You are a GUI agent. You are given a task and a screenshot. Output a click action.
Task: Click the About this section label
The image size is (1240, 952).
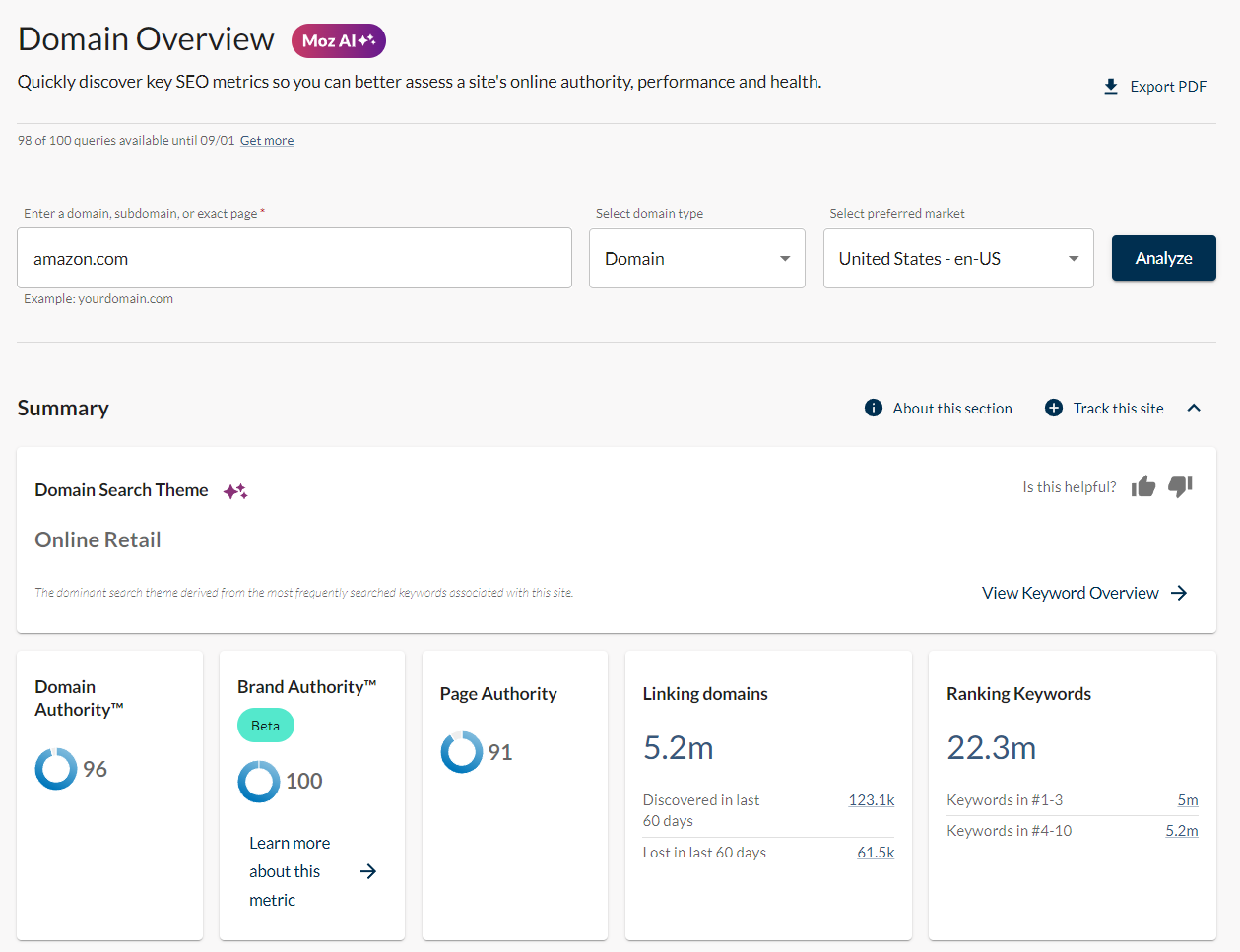(x=952, y=409)
